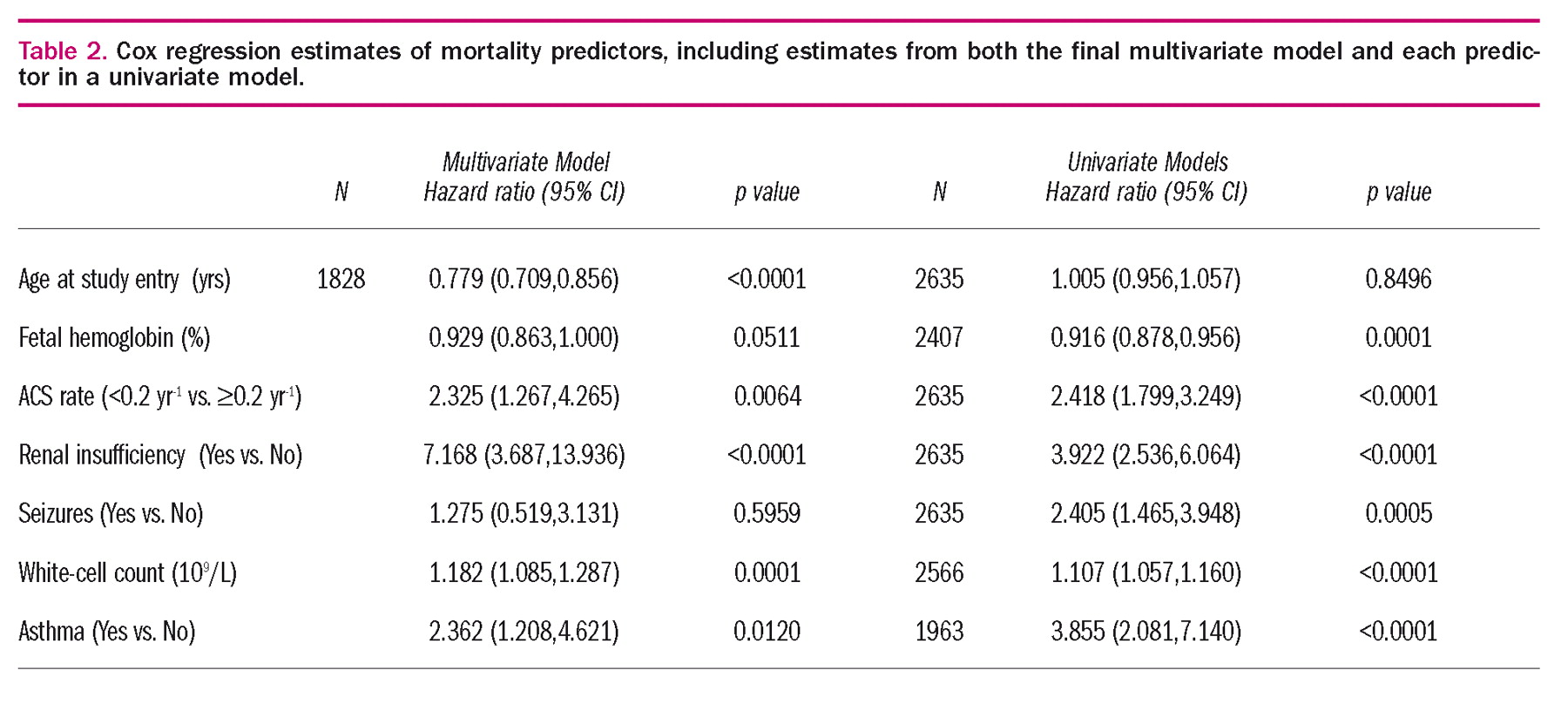This screenshot has height=711, width=1568.
Task: Click the N value 1828
Action: tap(341, 280)
